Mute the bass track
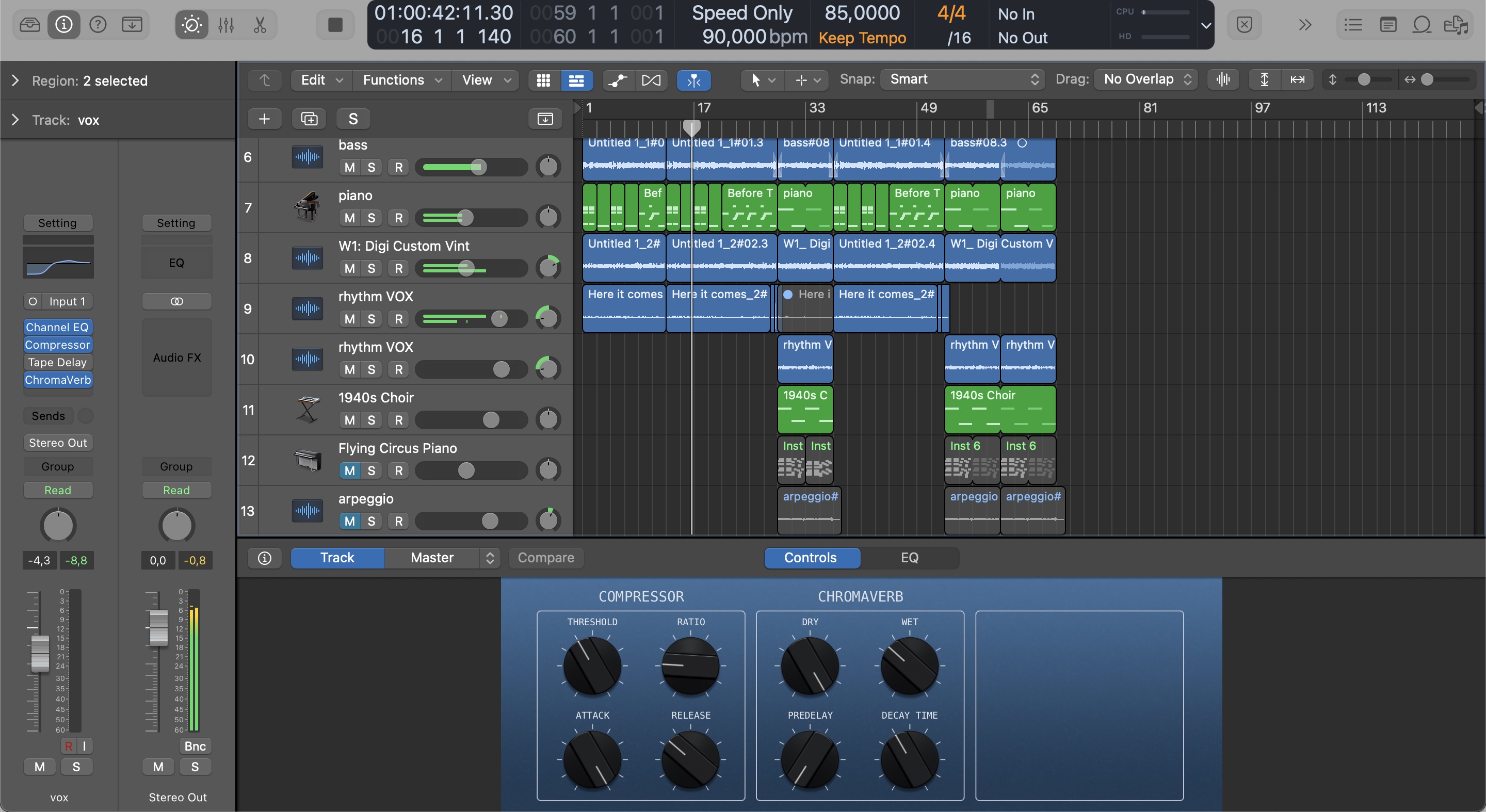 coord(350,167)
